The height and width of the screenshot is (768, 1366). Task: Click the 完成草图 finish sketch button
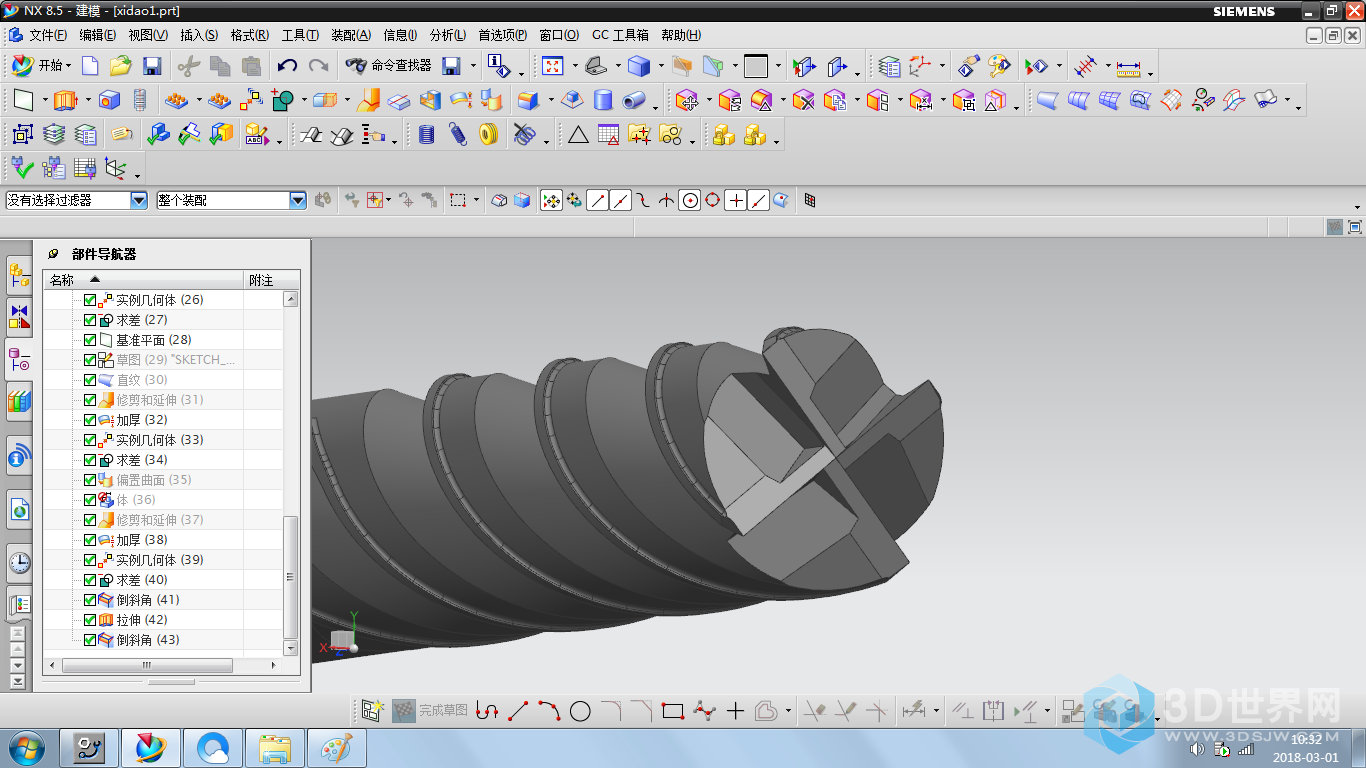(430, 711)
